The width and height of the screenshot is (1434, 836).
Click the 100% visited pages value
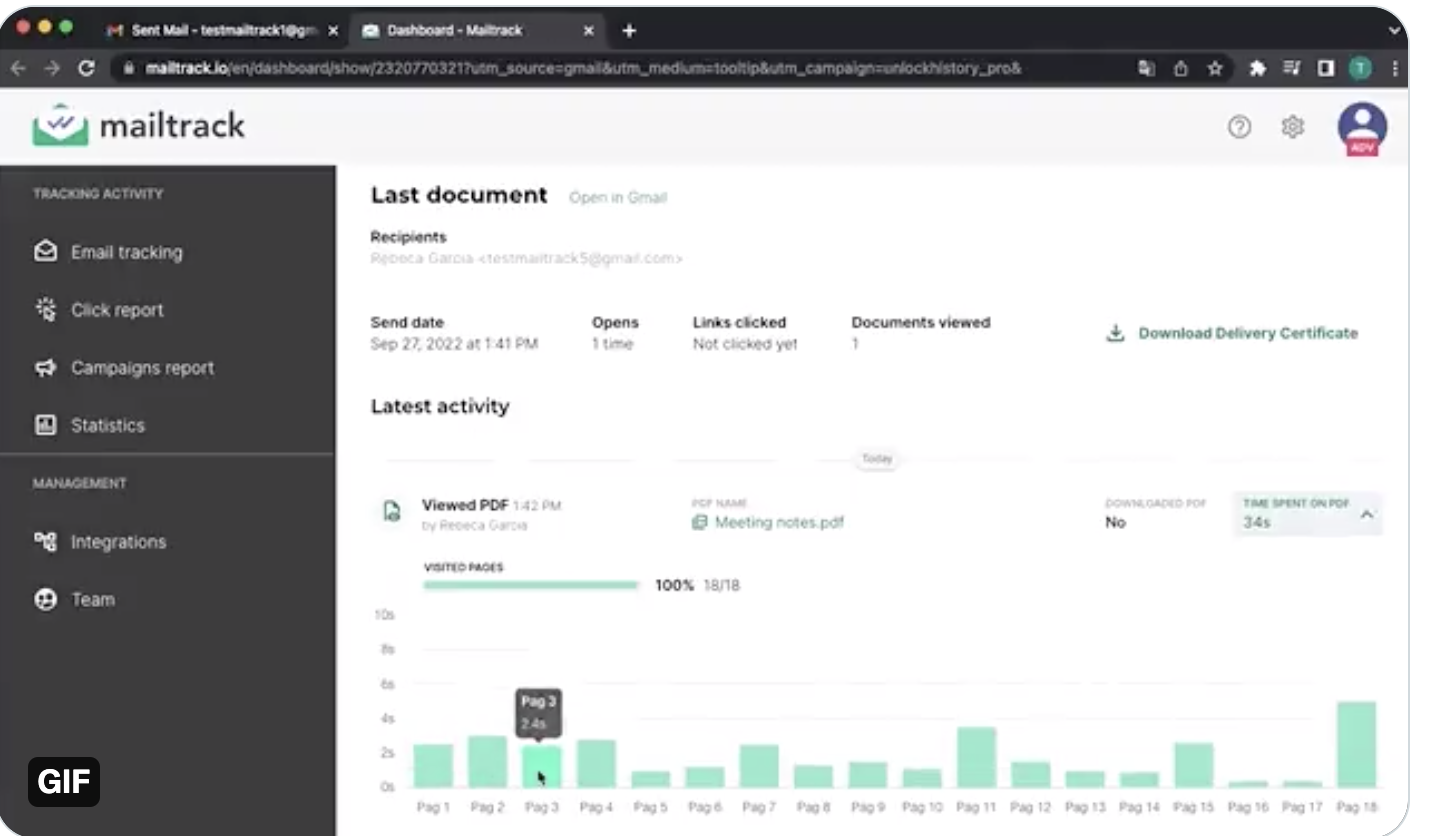[x=674, y=585]
